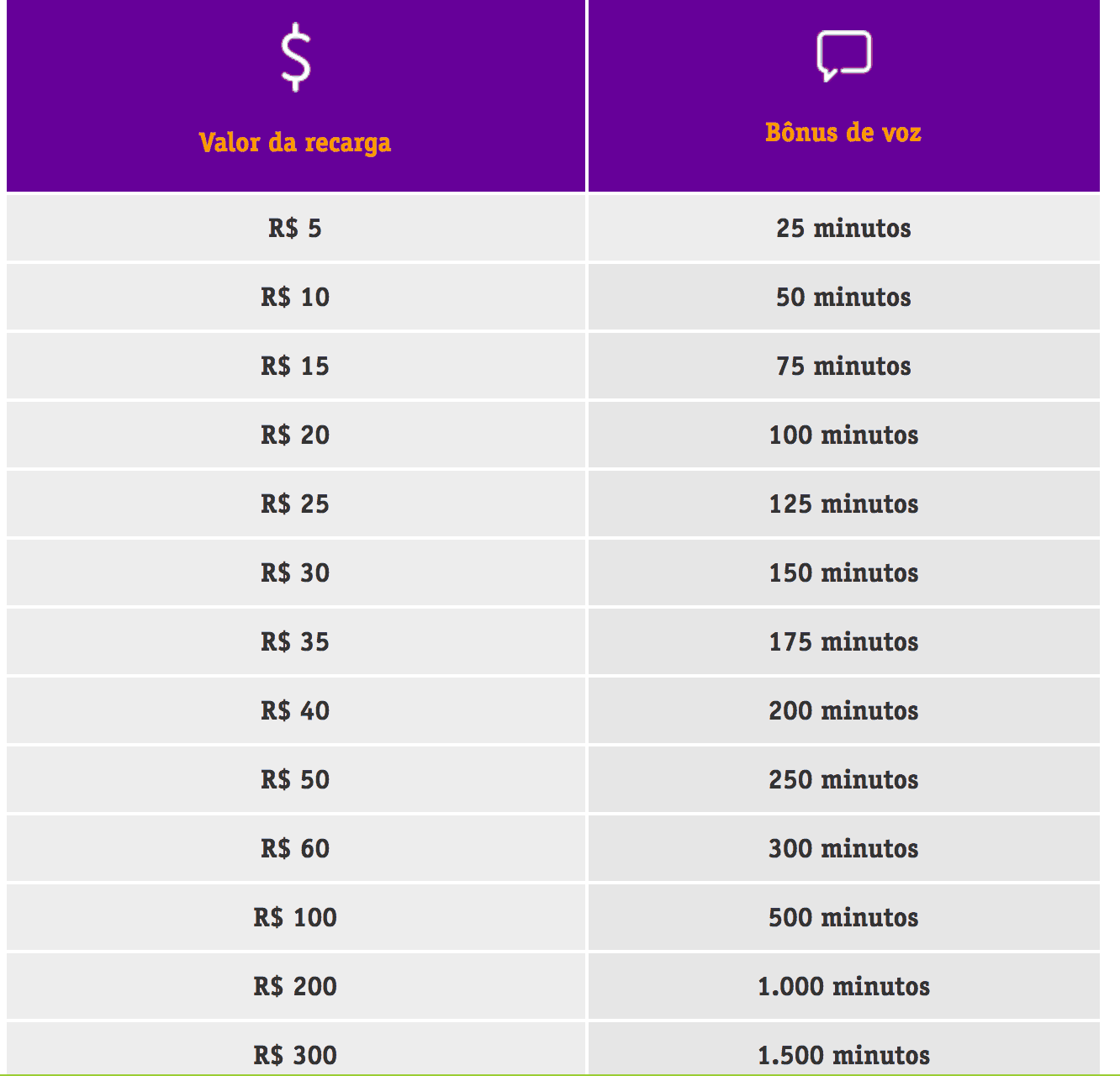
Task: Click the R$ 5 recharge cell
Action: pyautogui.click(x=296, y=228)
